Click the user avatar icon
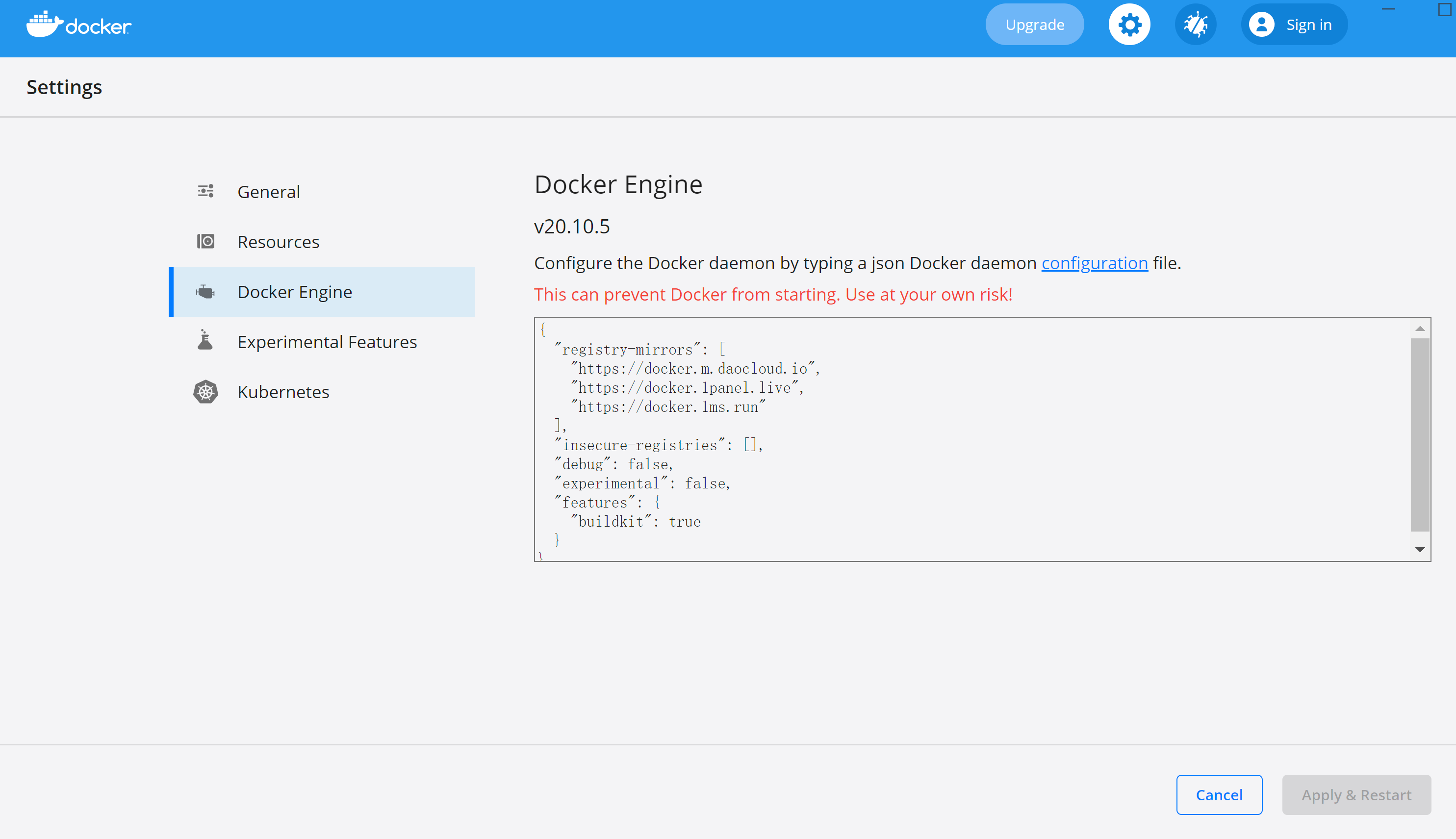Image resolution: width=1456 pixels, height=839 pixels. 1261,25
